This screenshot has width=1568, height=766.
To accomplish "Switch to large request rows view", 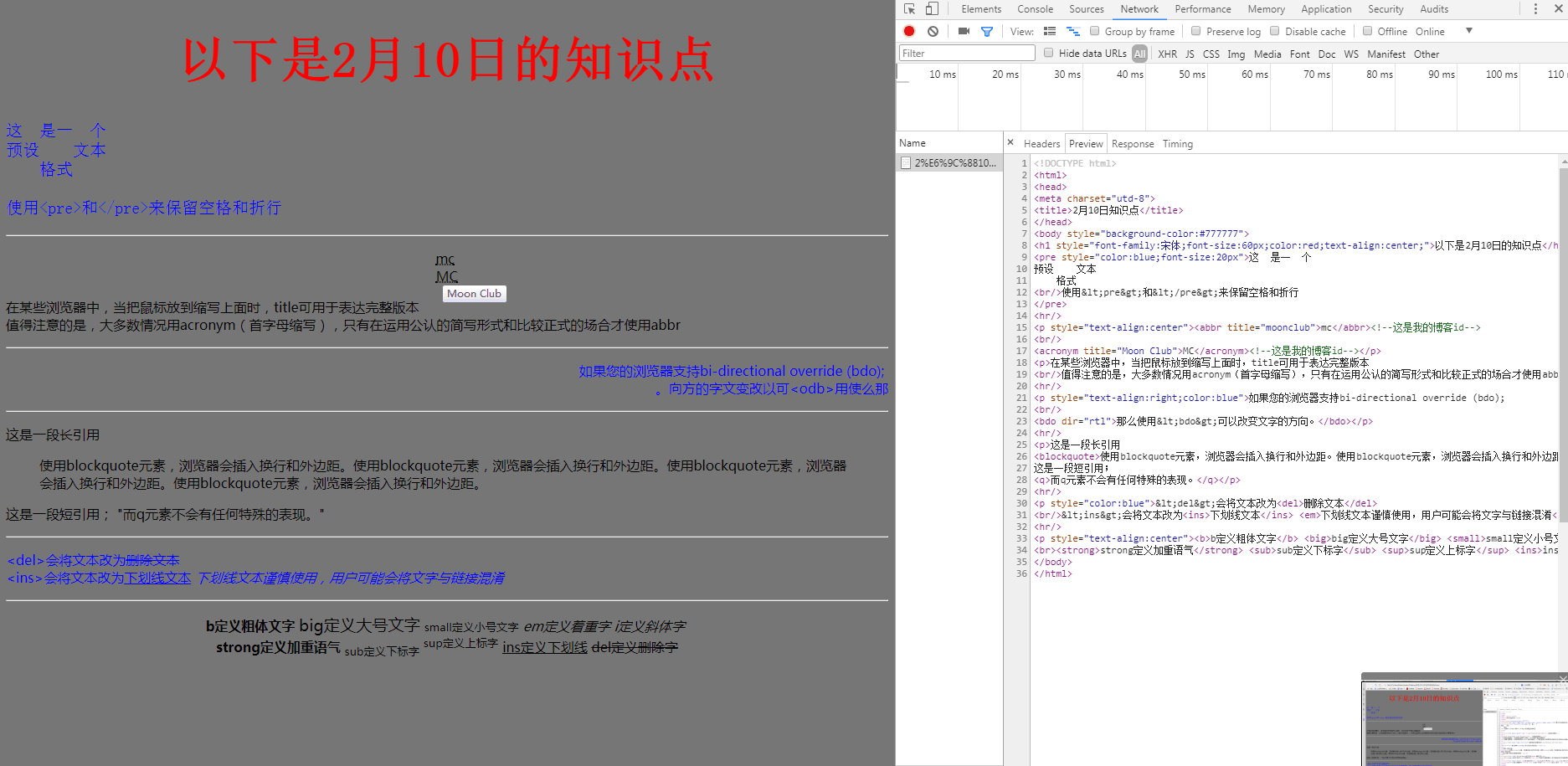I will (1050, 31).
